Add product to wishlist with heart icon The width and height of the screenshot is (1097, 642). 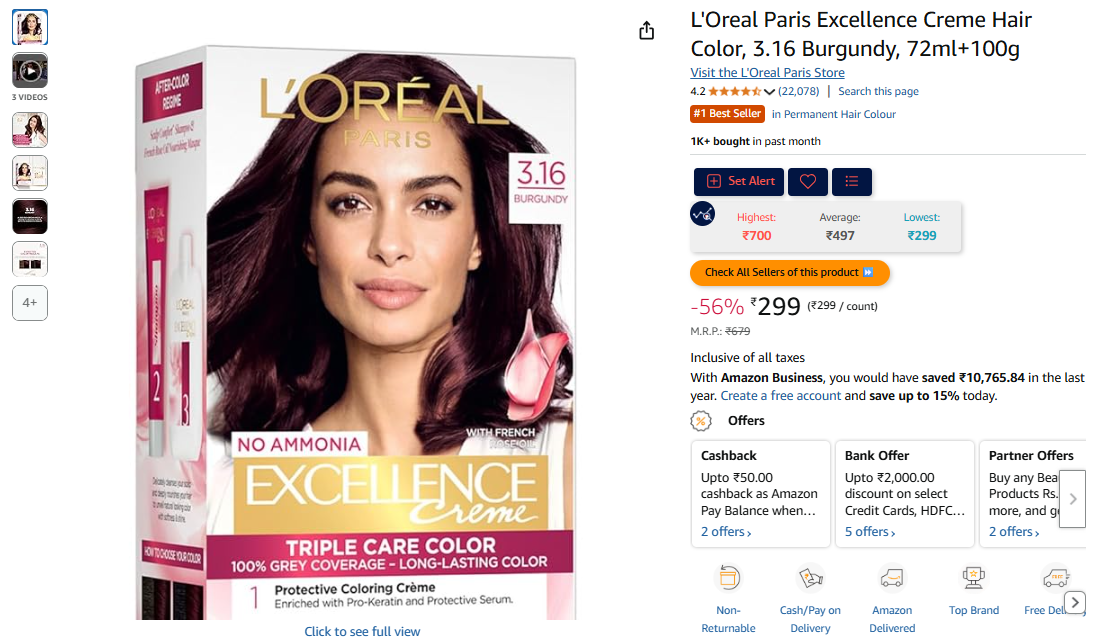[x=807, y=182]
